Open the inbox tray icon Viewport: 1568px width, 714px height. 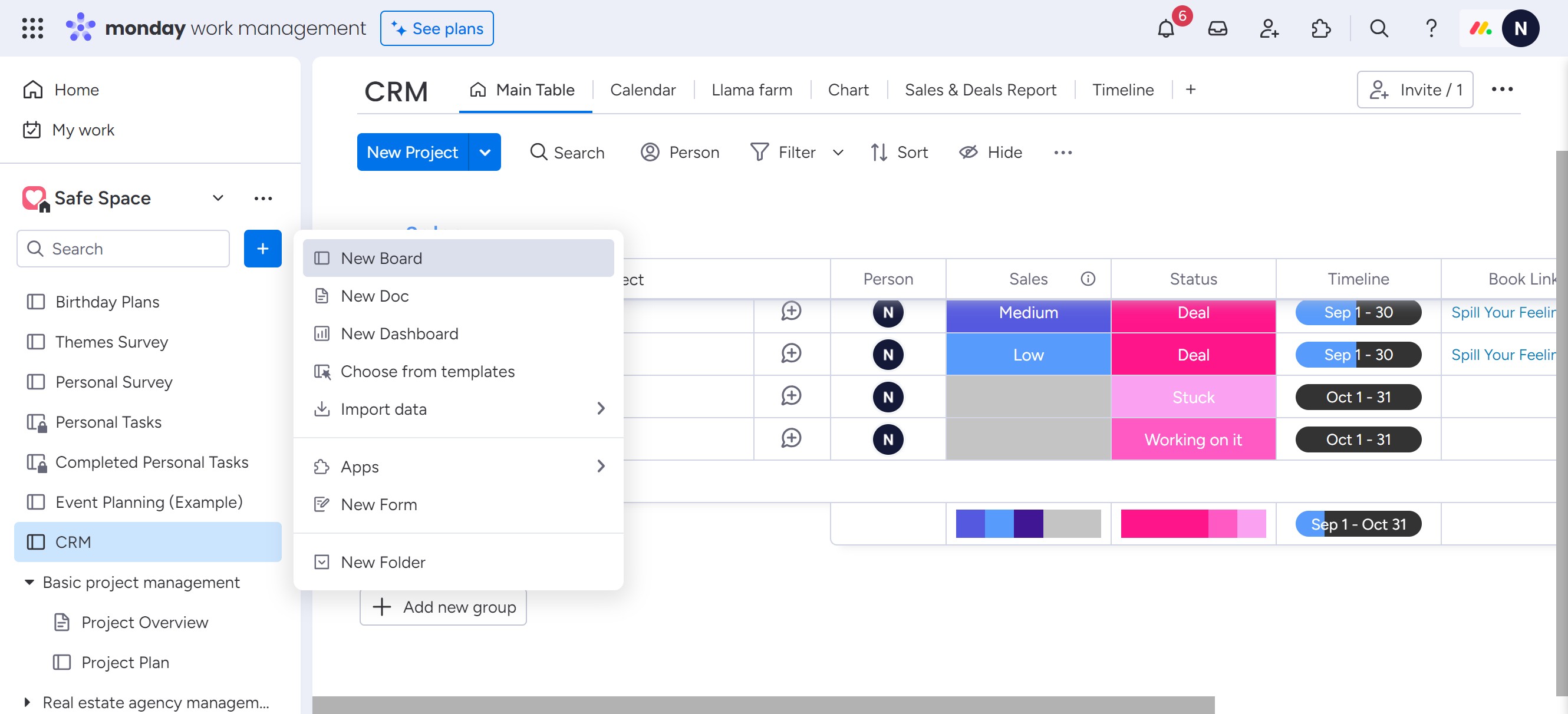(x=1217, y=29)
